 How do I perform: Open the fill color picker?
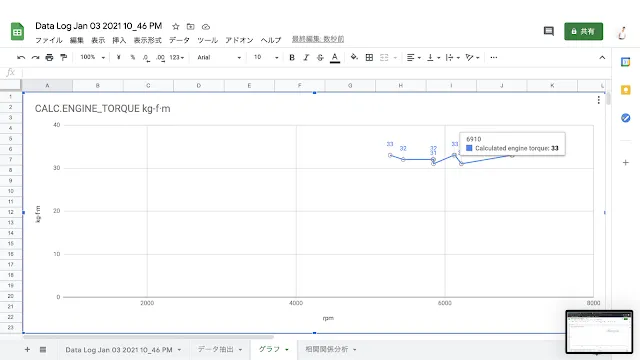354,58
